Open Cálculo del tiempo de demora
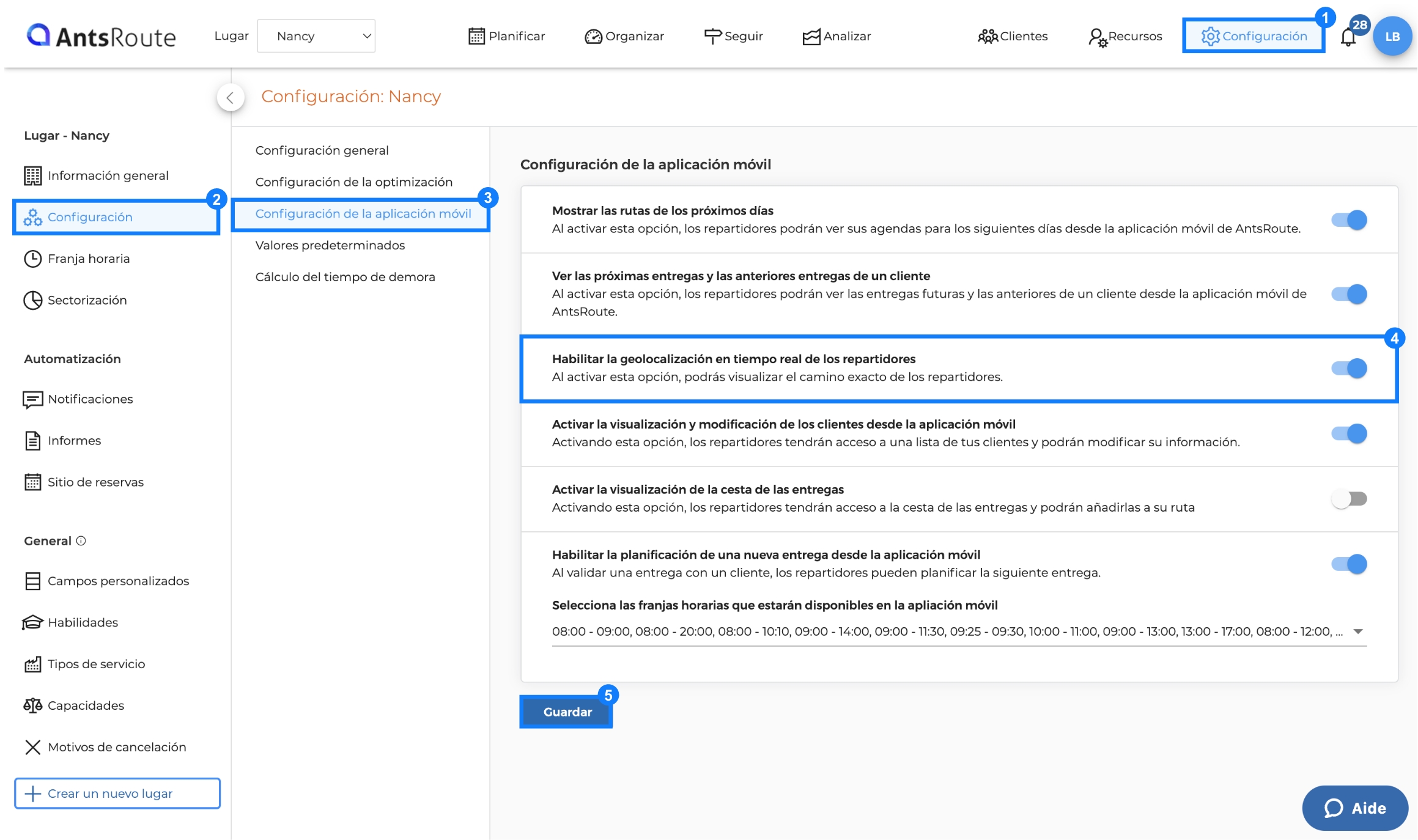Screen dimensions: 1418x840 click(345, 278)
